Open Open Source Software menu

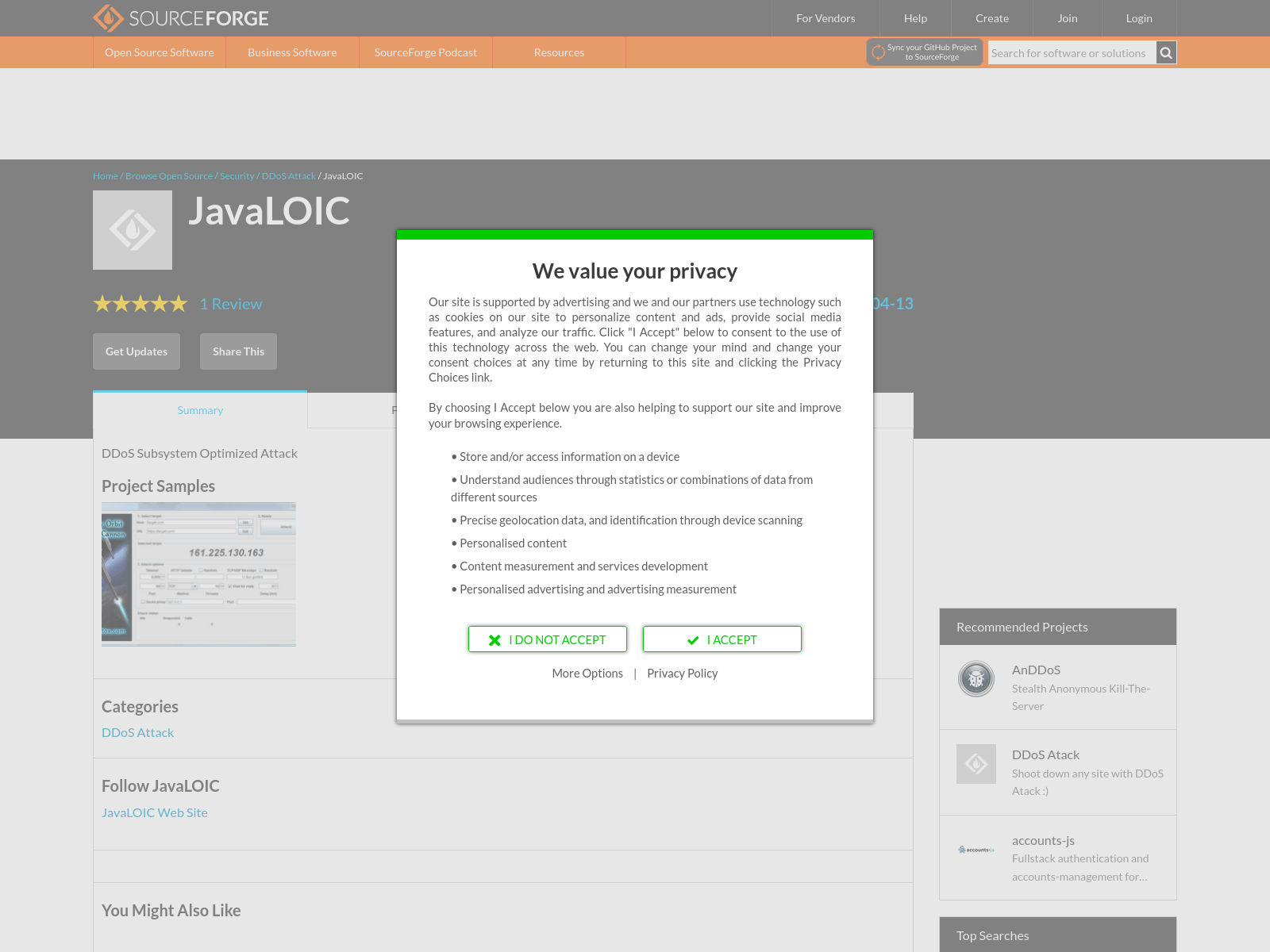coord(160,52)
